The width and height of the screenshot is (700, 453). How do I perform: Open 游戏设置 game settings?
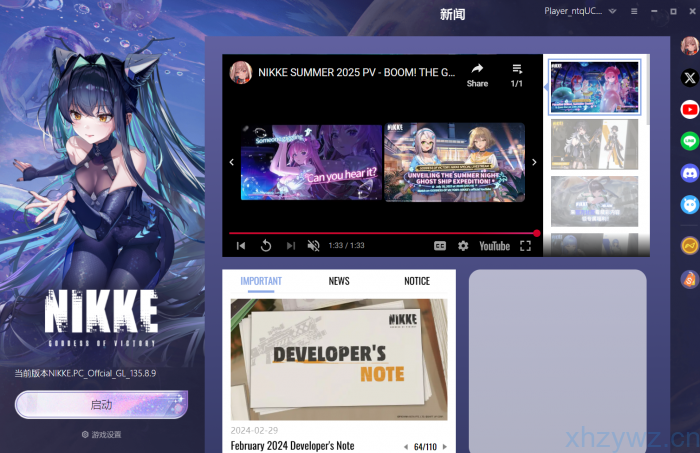tap(101, 435)
